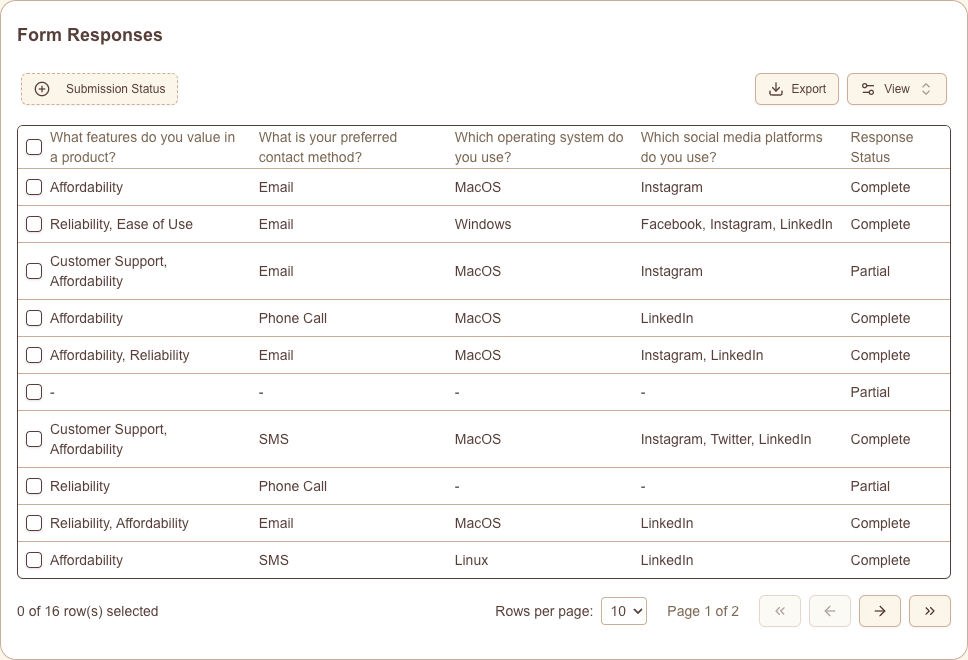Screen dimensions: 968x660
Task: Open the Submission Status filter
Action: (100, 89)
